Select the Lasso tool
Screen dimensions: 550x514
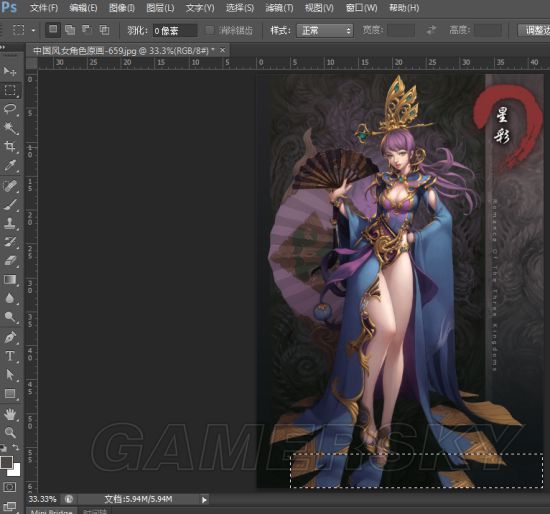[x=9, y=109]
